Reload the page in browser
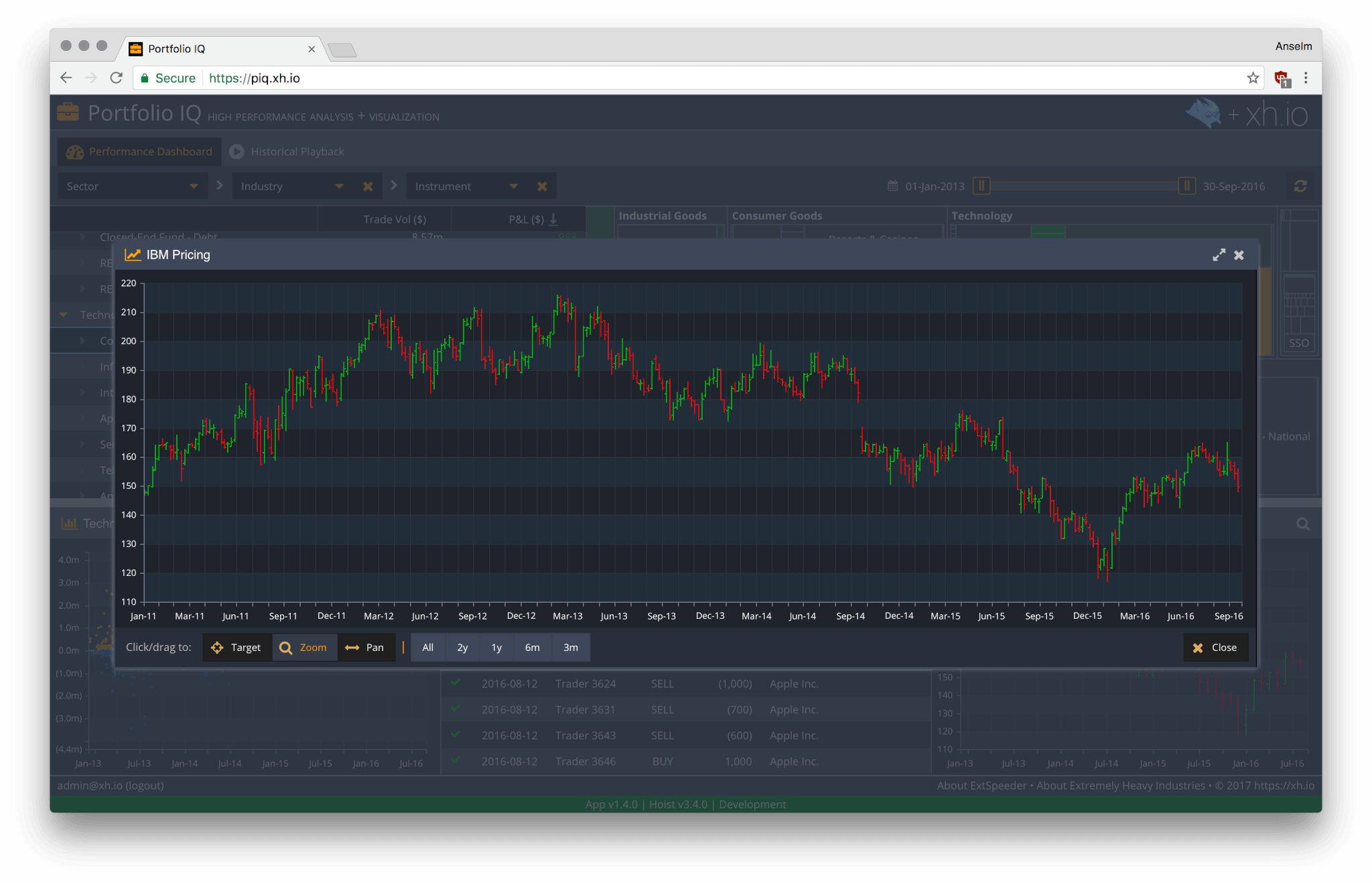 click(116, 78)
